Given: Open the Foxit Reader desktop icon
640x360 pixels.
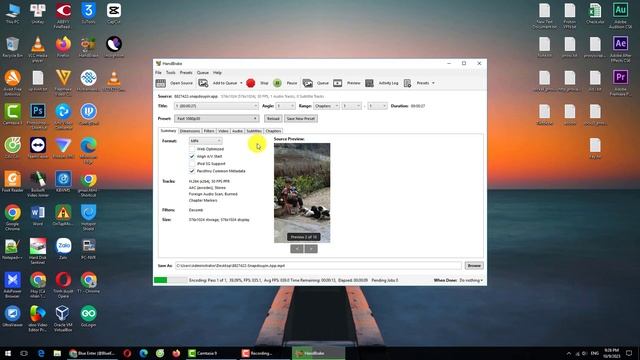Looking at the screenshot, I should click(x=13, y=179).
